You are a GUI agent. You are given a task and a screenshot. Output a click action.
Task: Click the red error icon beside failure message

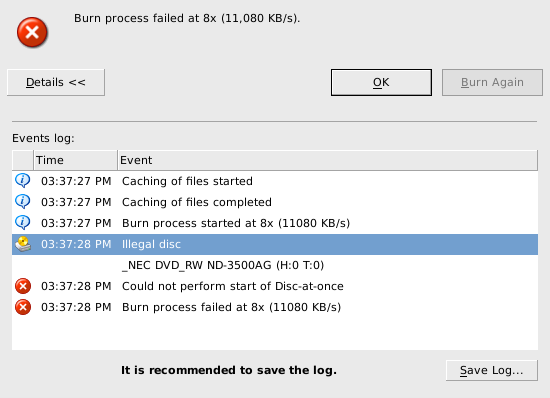click(32, 33)
